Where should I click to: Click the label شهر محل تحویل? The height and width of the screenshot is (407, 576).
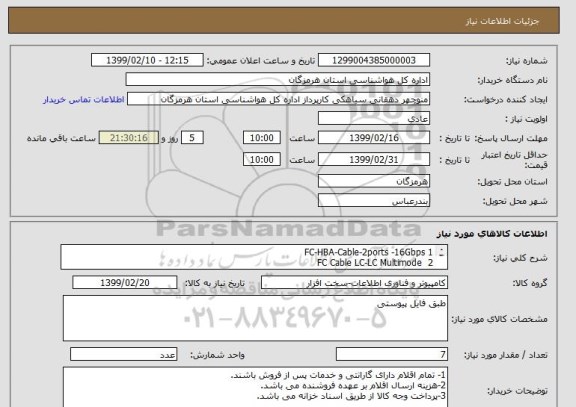[x=515, y=201]
